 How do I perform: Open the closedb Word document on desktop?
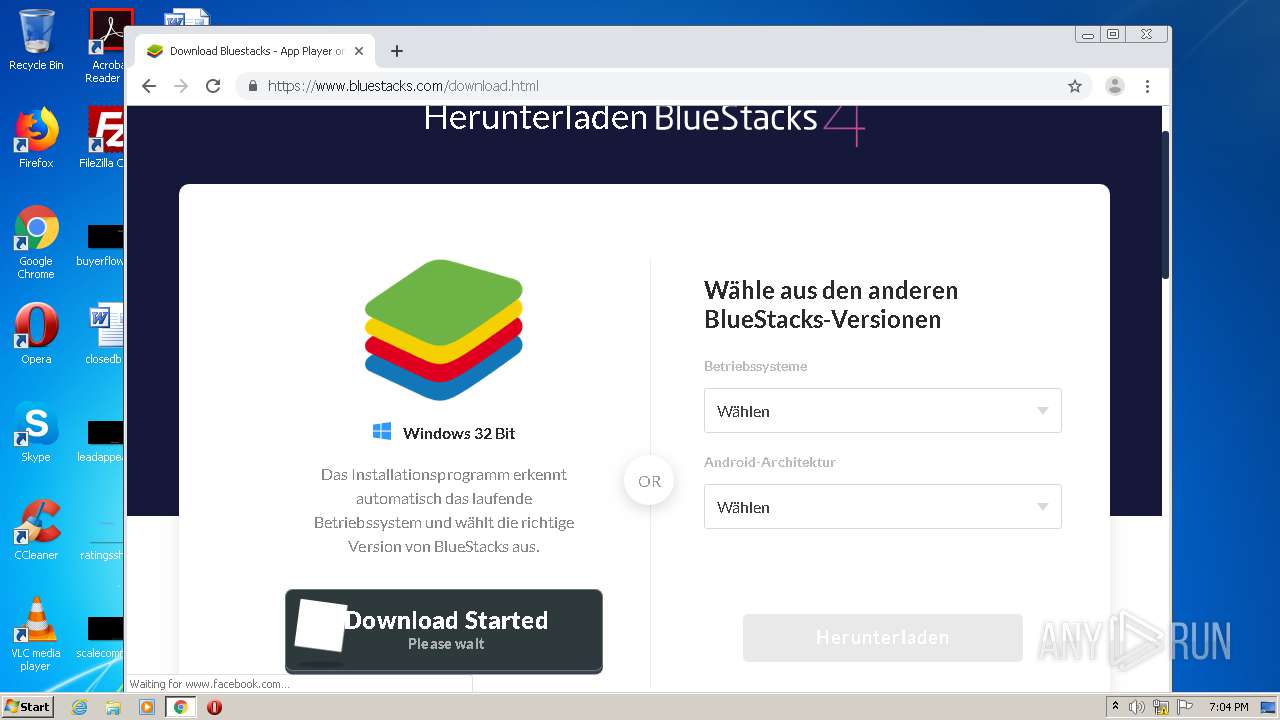point(105,333)
